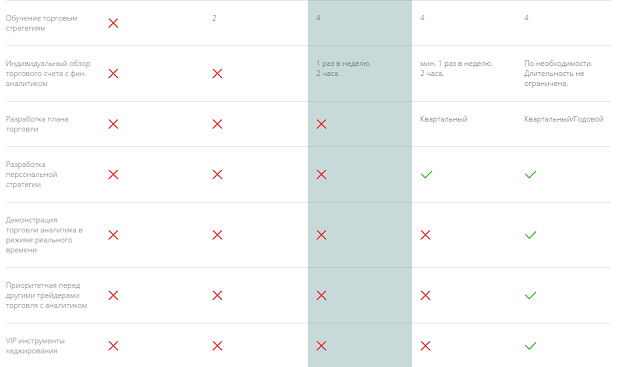Click the '1 раз в неделю. 2 часа.' highlighted cell

pyautogui.click(x=343, y=68)
